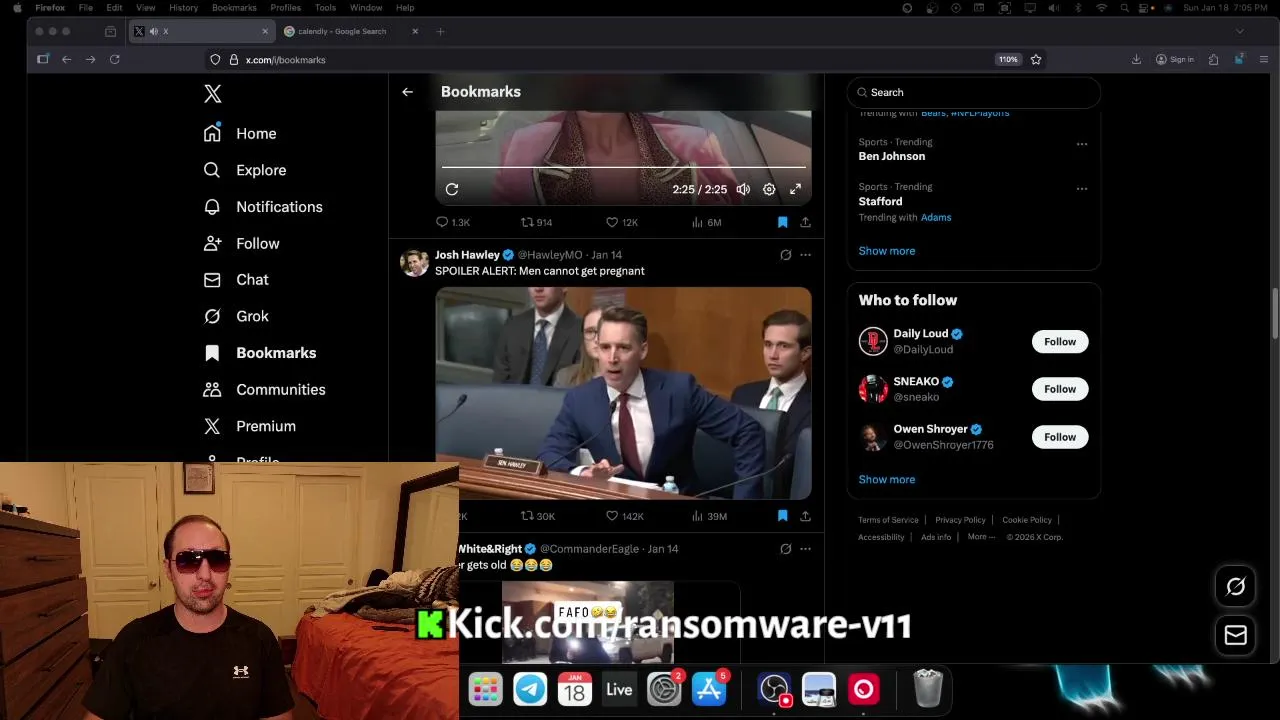Open a new browser tab
The image size is (1280, 720).
point(440,31)
